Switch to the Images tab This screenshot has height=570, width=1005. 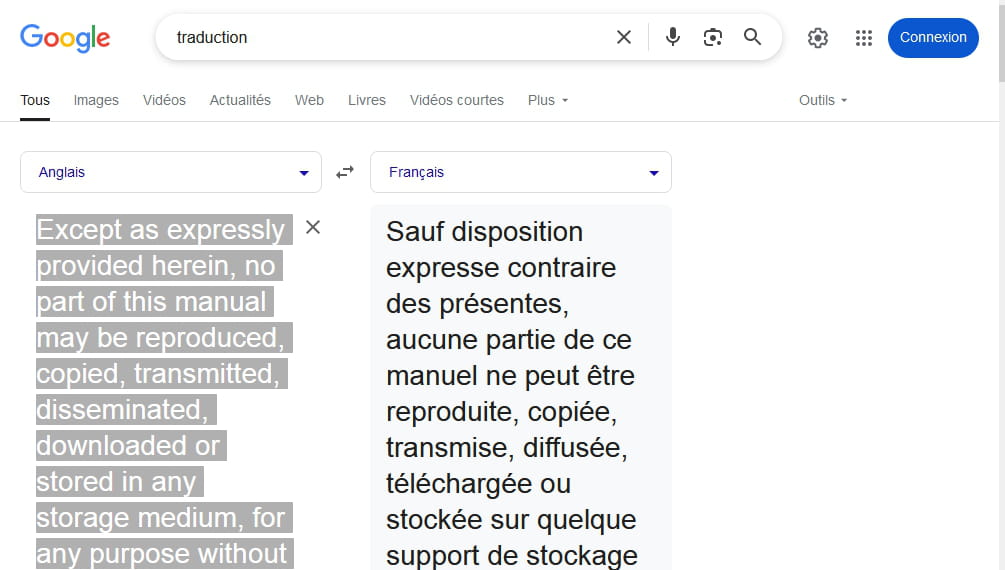click(96, 100)
